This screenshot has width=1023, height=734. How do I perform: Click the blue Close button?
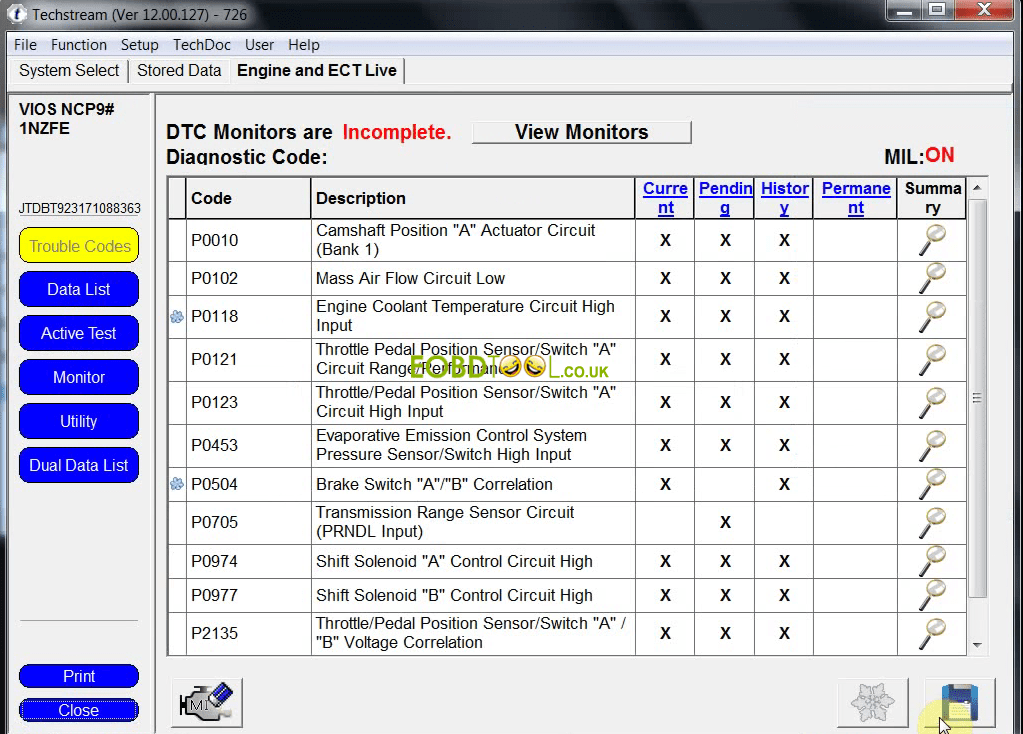pos(79,710)
